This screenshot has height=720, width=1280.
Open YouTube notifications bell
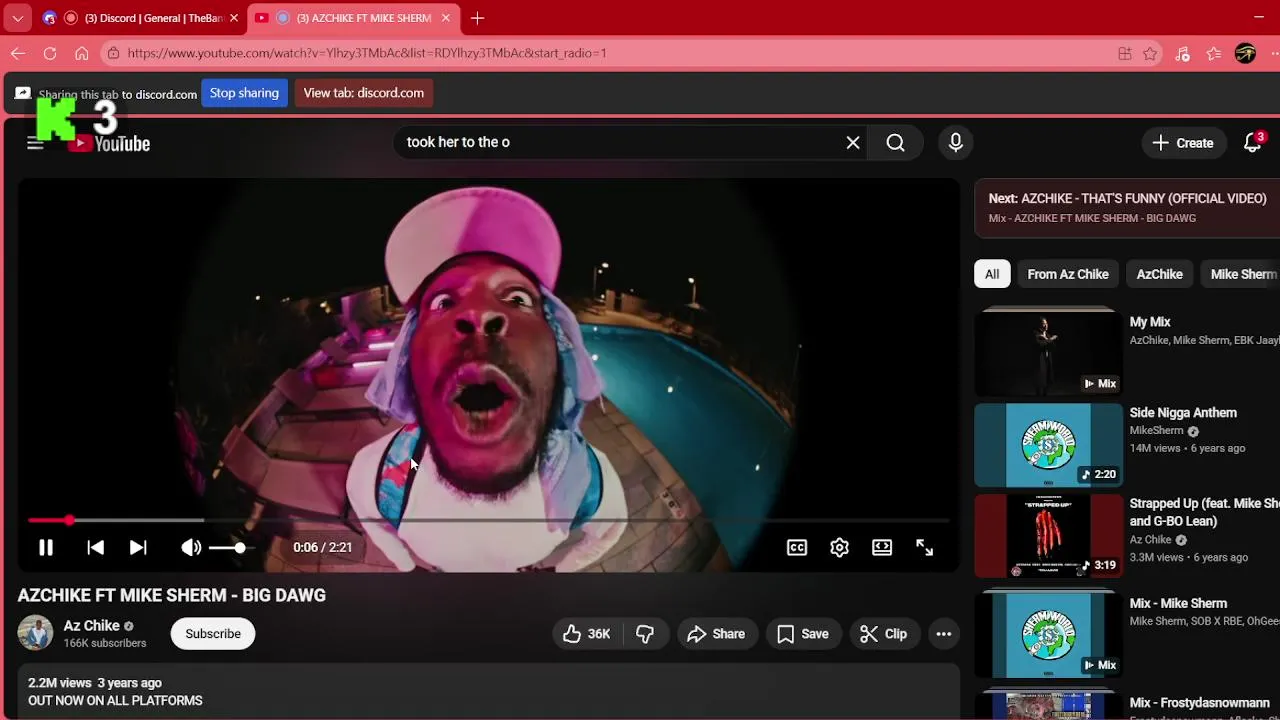(1252, 143)
